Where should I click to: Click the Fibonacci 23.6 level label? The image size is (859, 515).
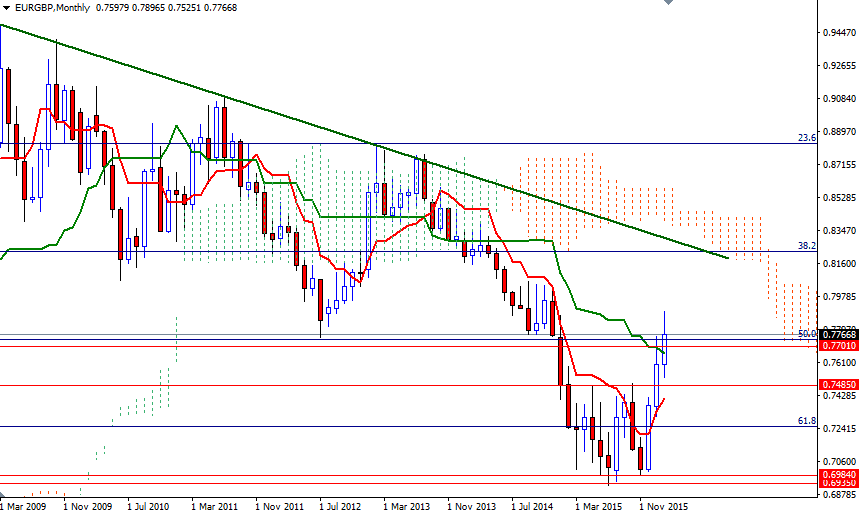(807, 138)
